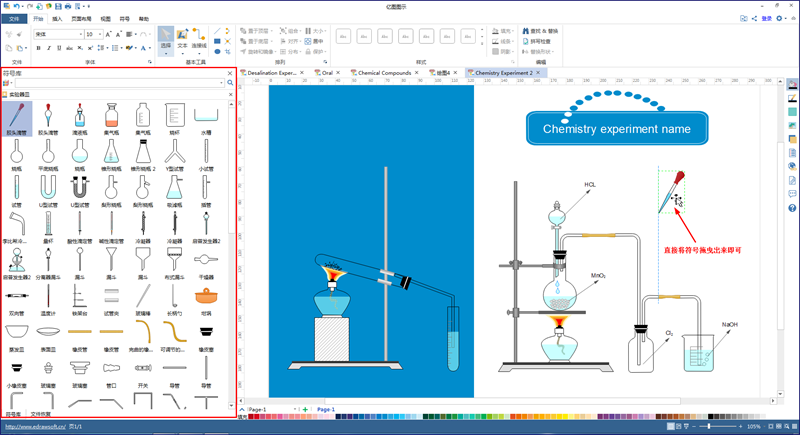Open the font color dropdown arrow

[x=149, y=48]
